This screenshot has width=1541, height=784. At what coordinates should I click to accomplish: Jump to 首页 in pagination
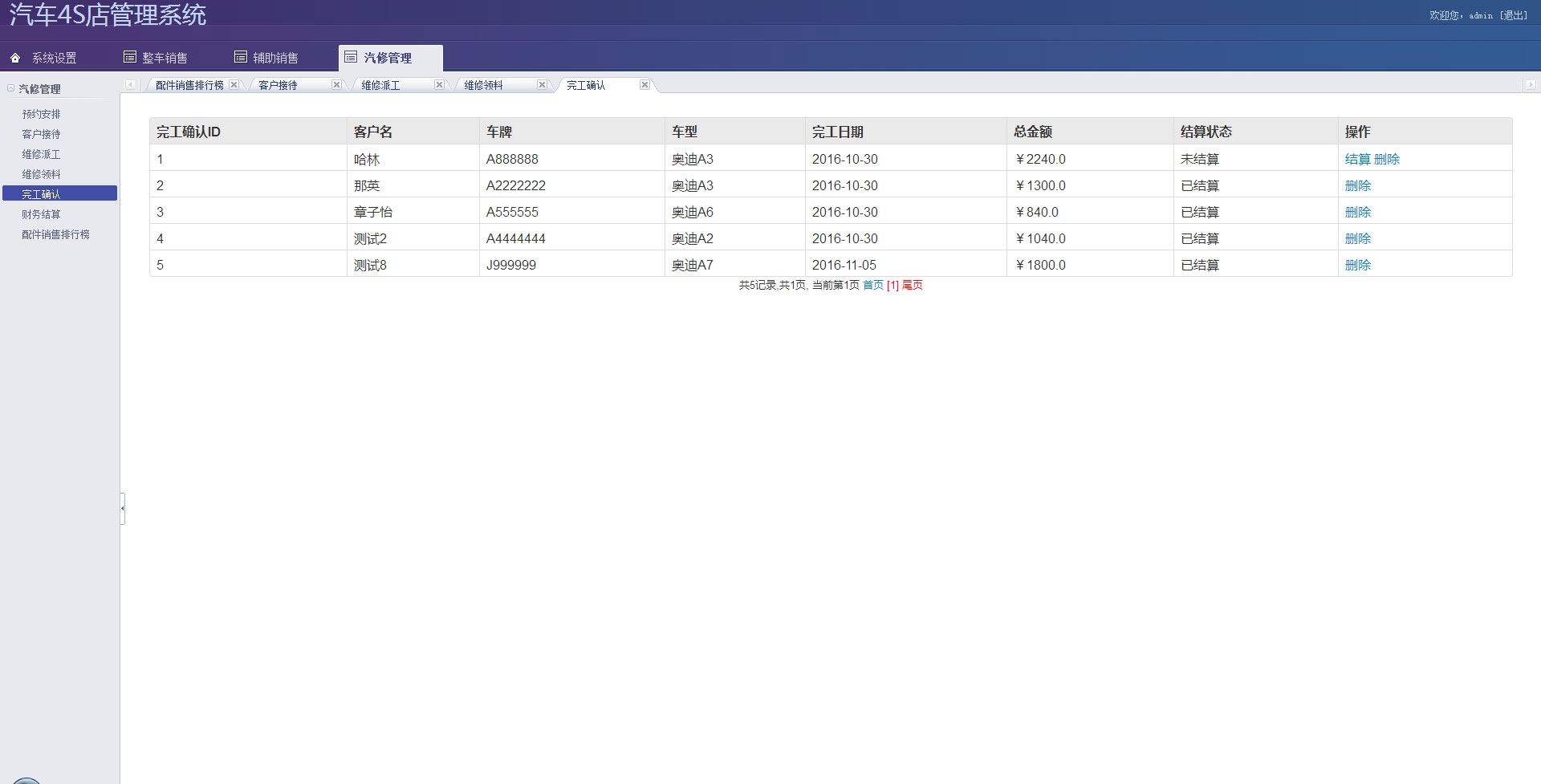pyautogui.click(x=872, y=285)
